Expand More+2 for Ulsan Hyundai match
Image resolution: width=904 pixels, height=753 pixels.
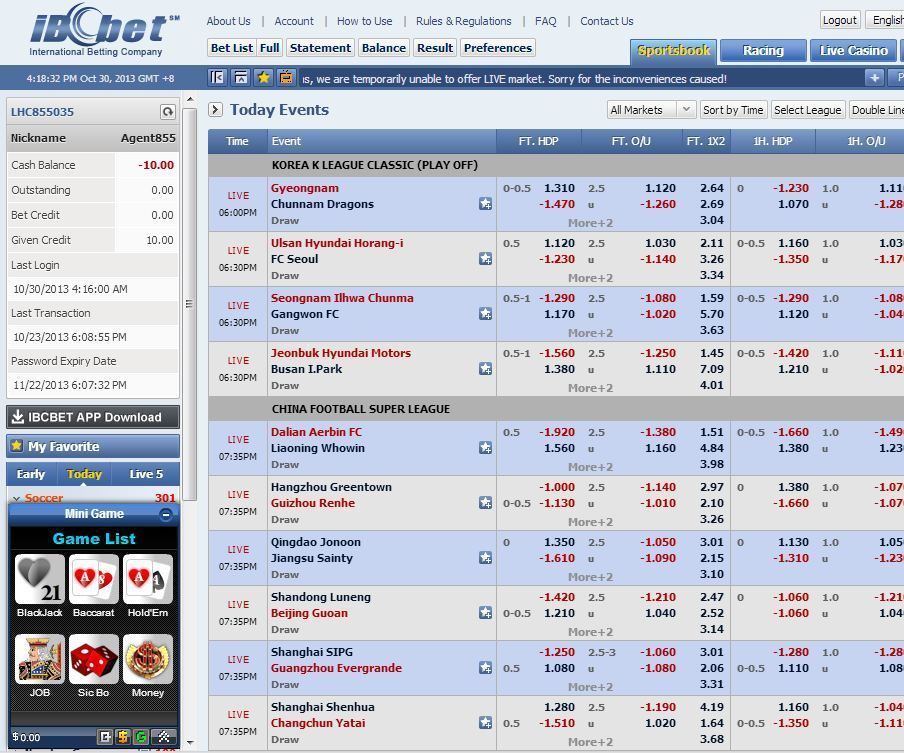(590, 278)
